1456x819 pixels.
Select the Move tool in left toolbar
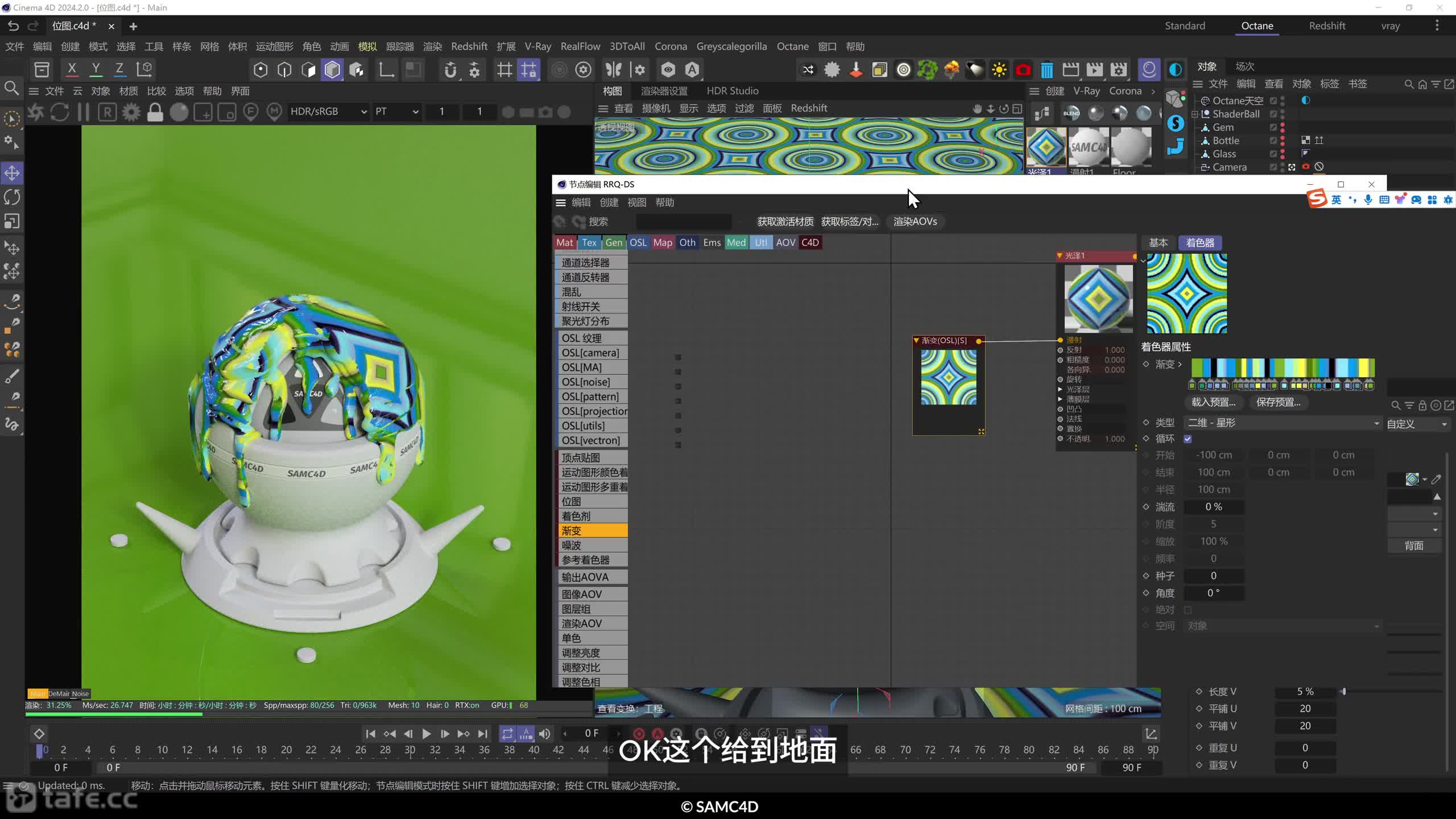12,173
